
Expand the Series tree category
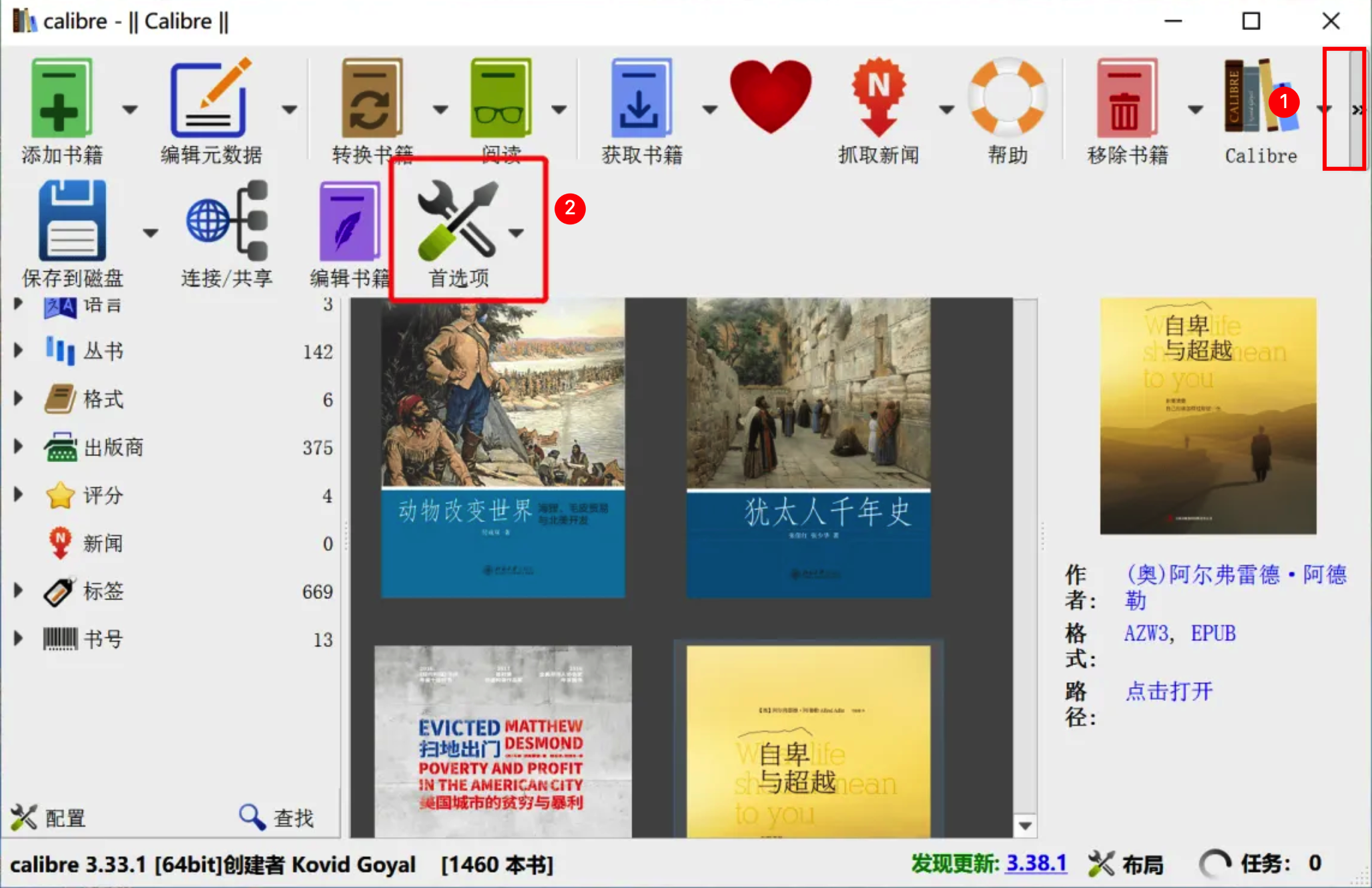19,351
